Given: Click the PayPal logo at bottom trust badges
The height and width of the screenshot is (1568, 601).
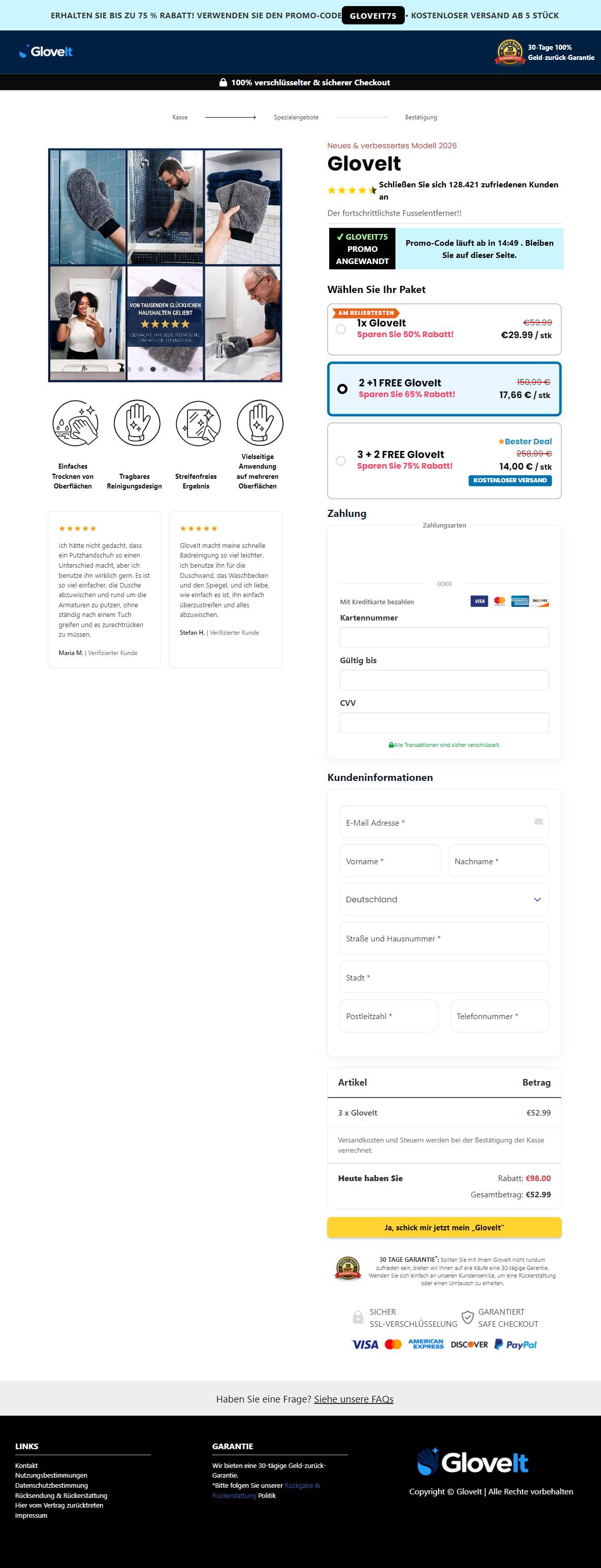Looking at the screenshot, I should pyautogui.click(x=515, y=1345).
